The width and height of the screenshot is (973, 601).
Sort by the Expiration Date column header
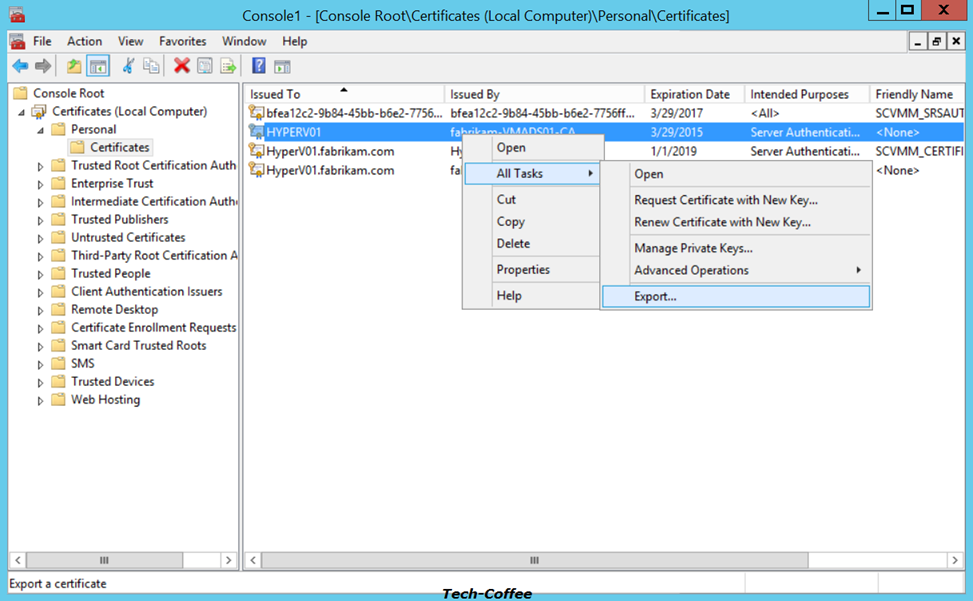click(x=694, y=94)
